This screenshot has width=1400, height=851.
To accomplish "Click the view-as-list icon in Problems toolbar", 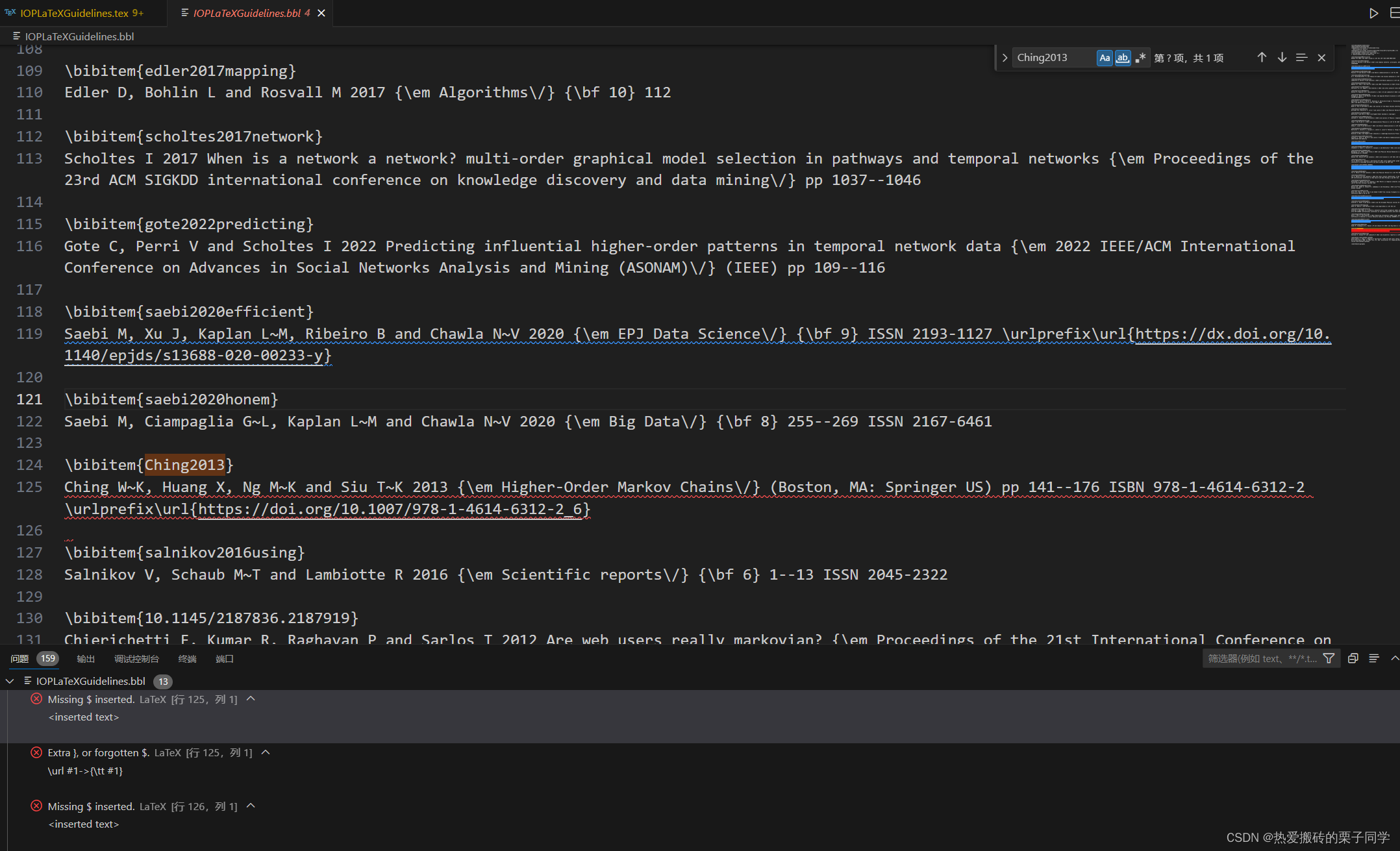I will (x=1374, y=658).
